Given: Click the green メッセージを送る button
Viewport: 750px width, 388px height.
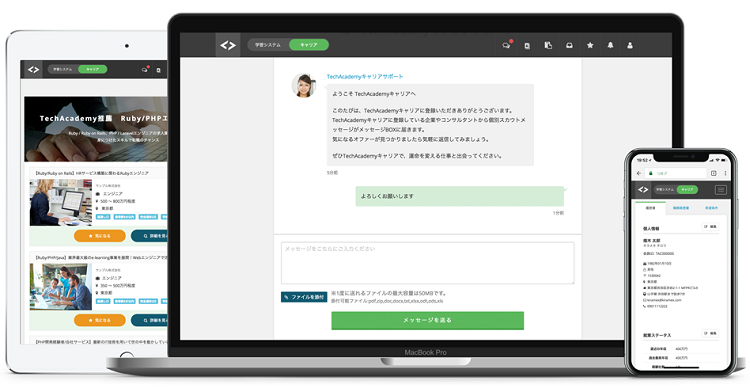Looking at the screenshot, I should coord(428,320).
